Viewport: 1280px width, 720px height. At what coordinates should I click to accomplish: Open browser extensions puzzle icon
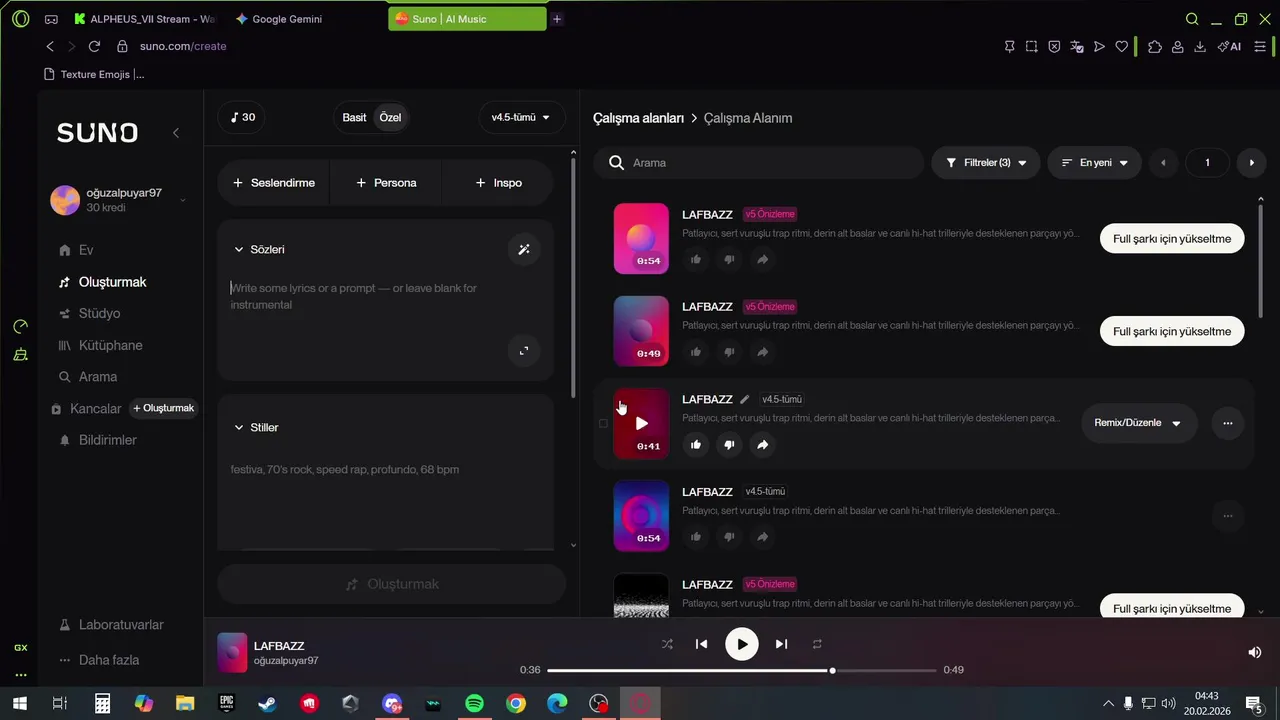(1155, 46)
